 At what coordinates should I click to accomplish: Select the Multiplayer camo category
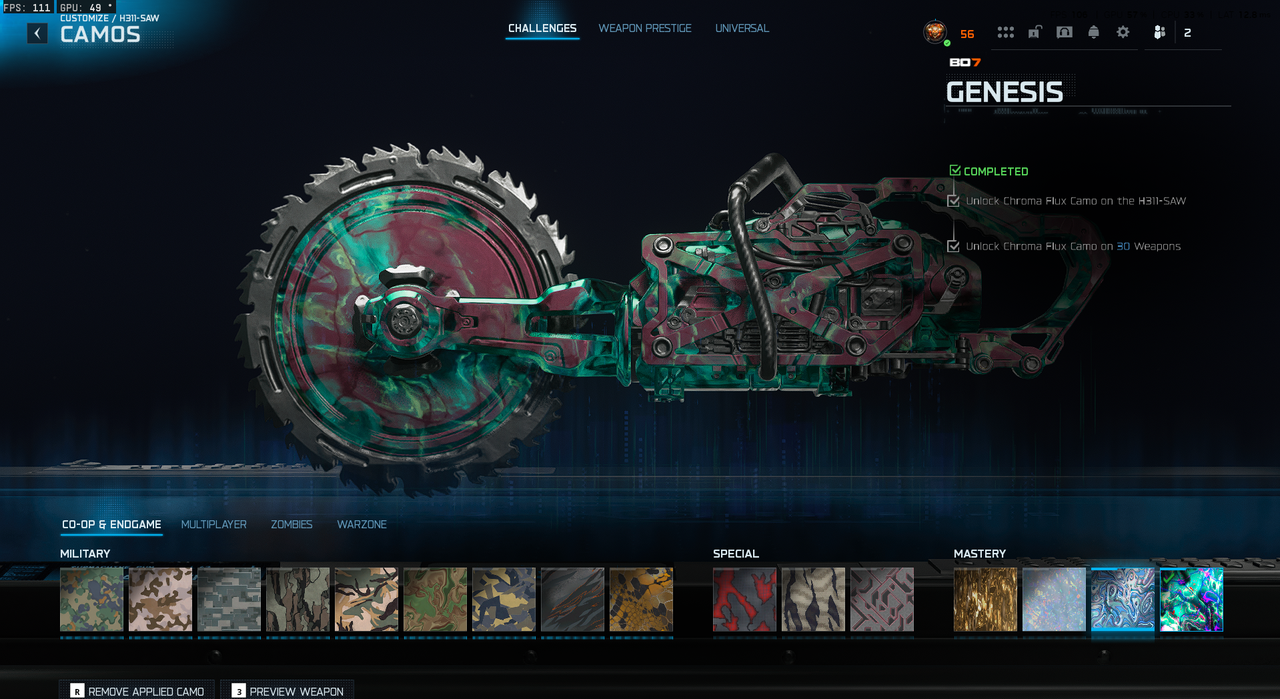[x=214, y=524]
